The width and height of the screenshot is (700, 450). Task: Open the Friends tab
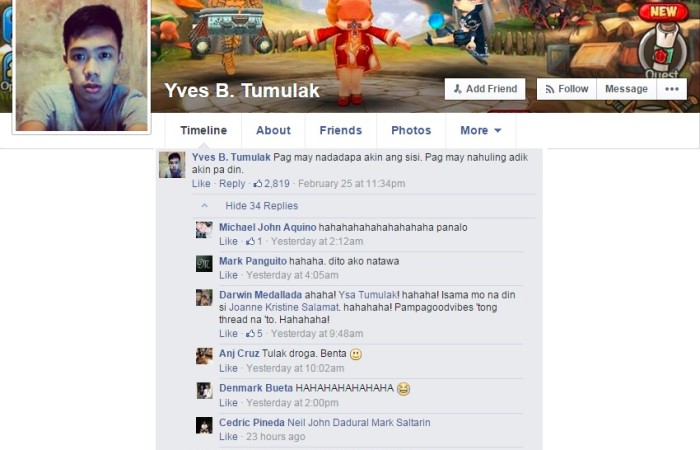tap(341, 130)
